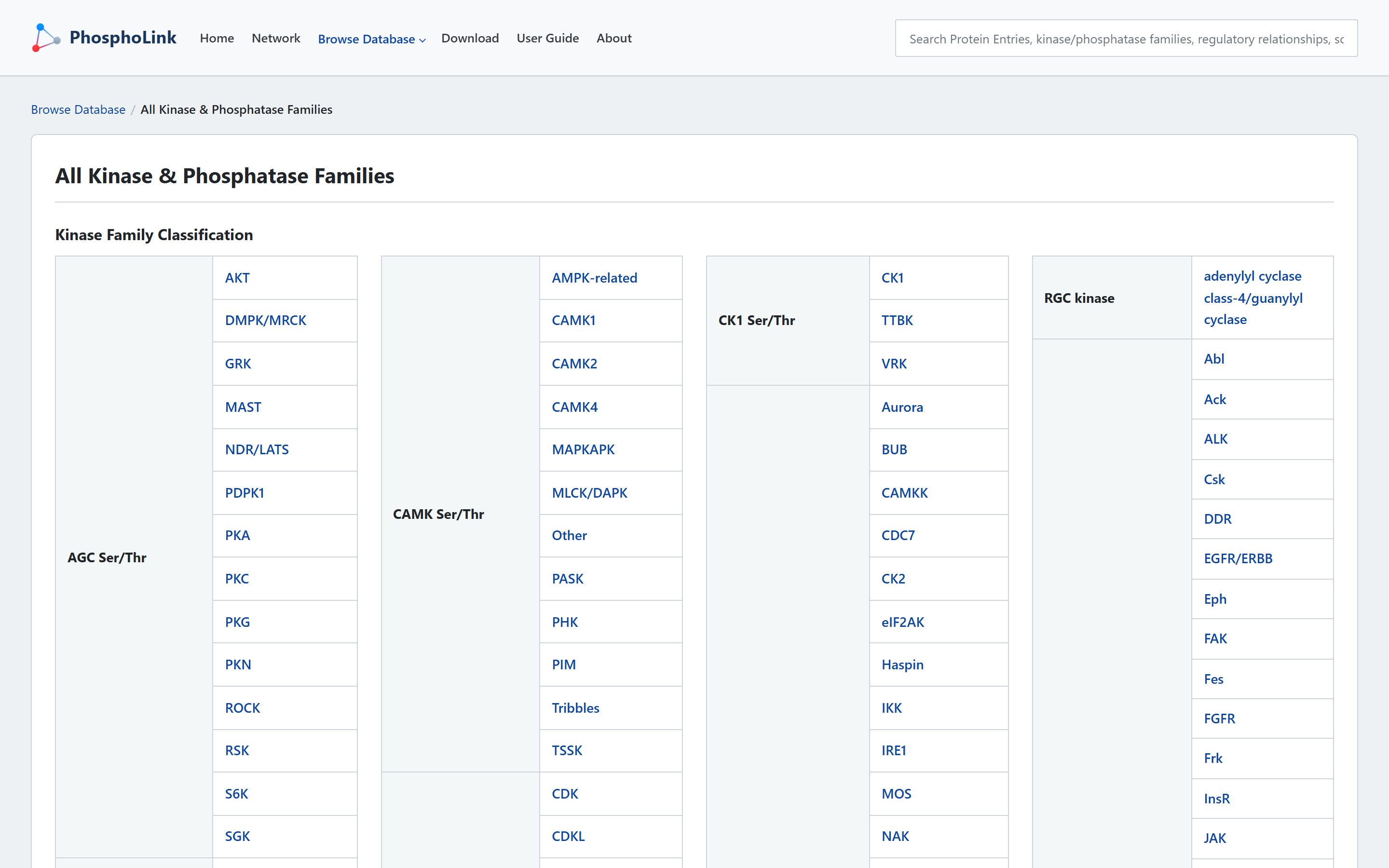The height and width of the screenshot is (868, 1389).
Task: Open the ALK family link
Action: pyautogui.click(x=1216, y=439)
